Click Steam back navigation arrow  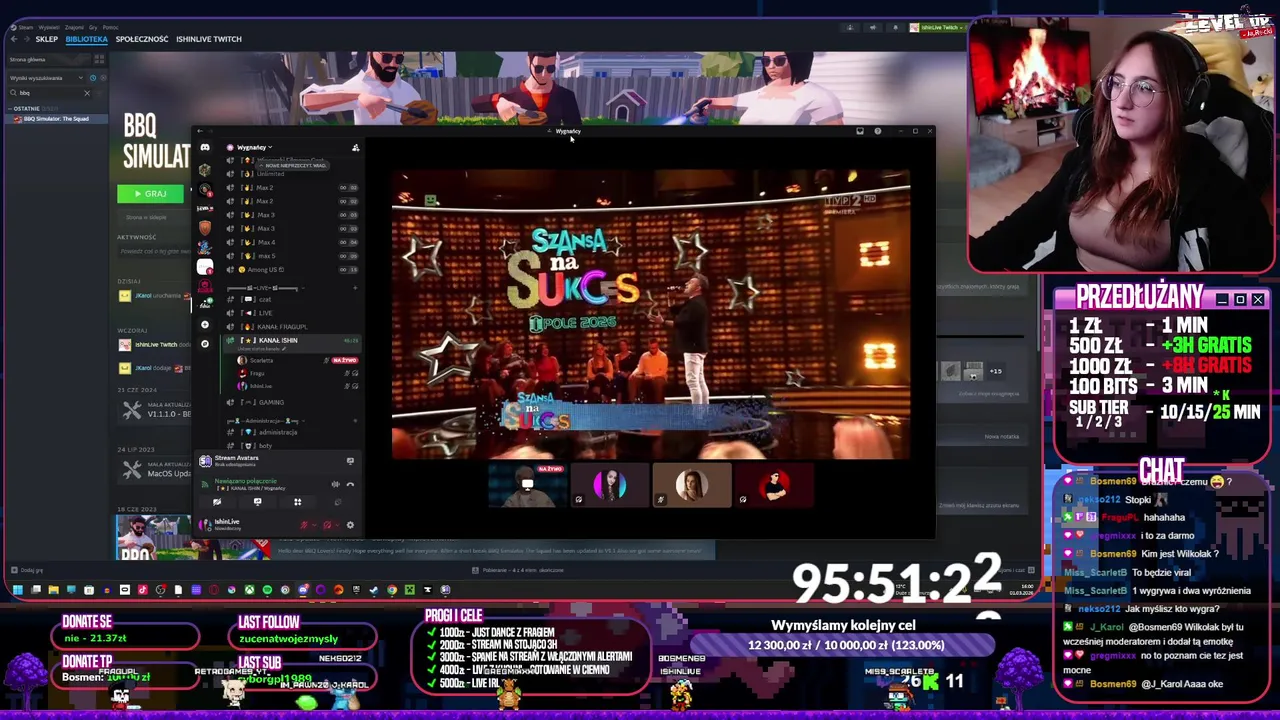13,39
